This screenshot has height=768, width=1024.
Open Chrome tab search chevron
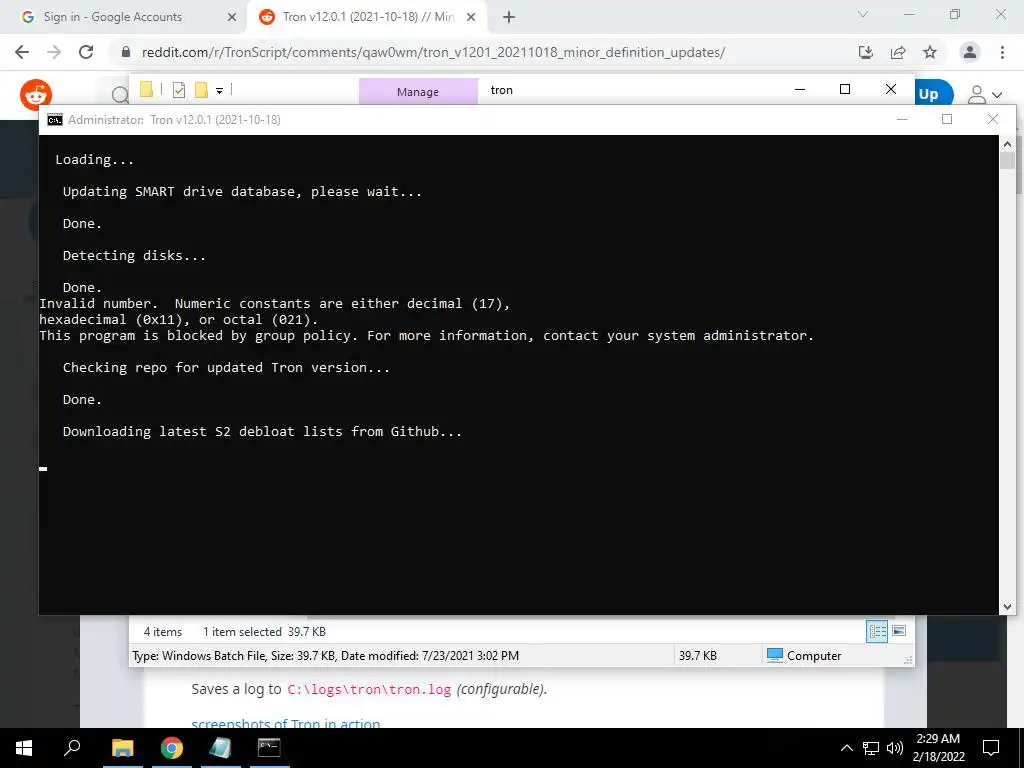(x=863, y=14)
